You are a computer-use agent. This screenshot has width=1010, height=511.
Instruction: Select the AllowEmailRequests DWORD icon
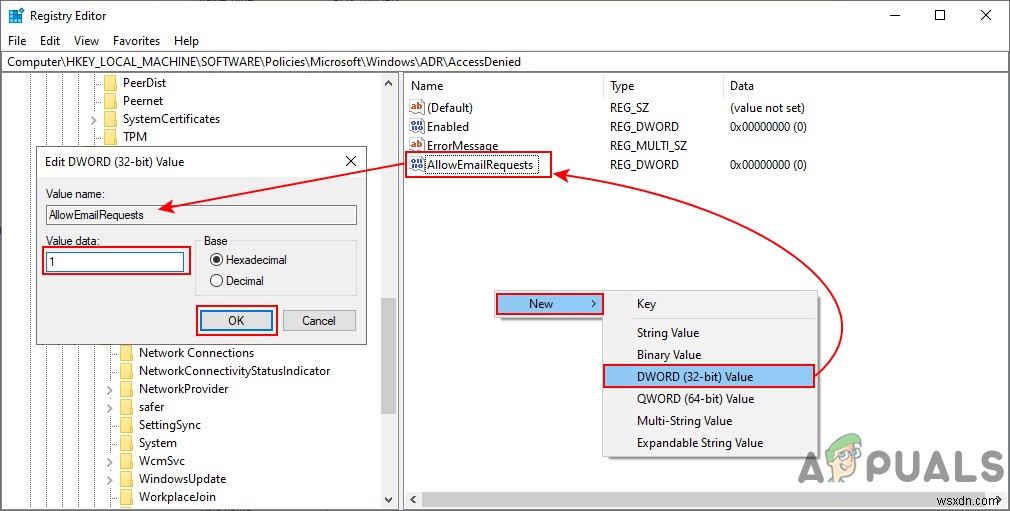(x=417, y=164)
